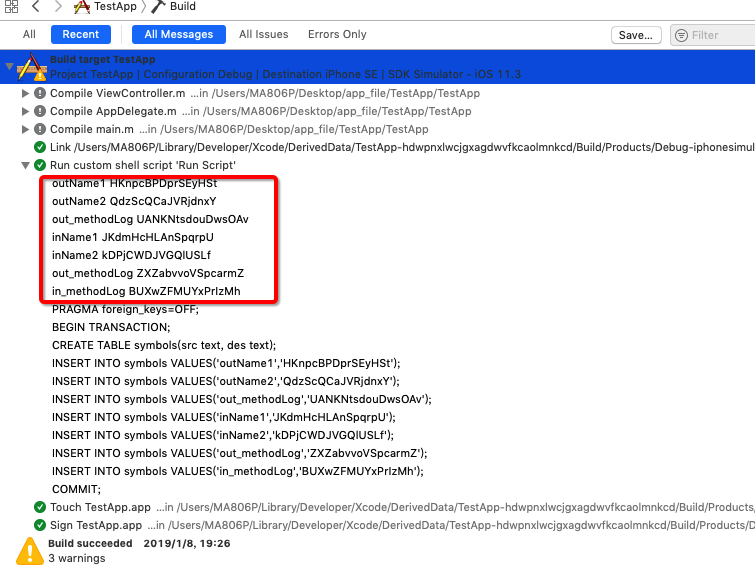Collapse the Run custom shell script step
Image resolution: width=755 pixels, height=588 pixels.
[x=26, y=165]
